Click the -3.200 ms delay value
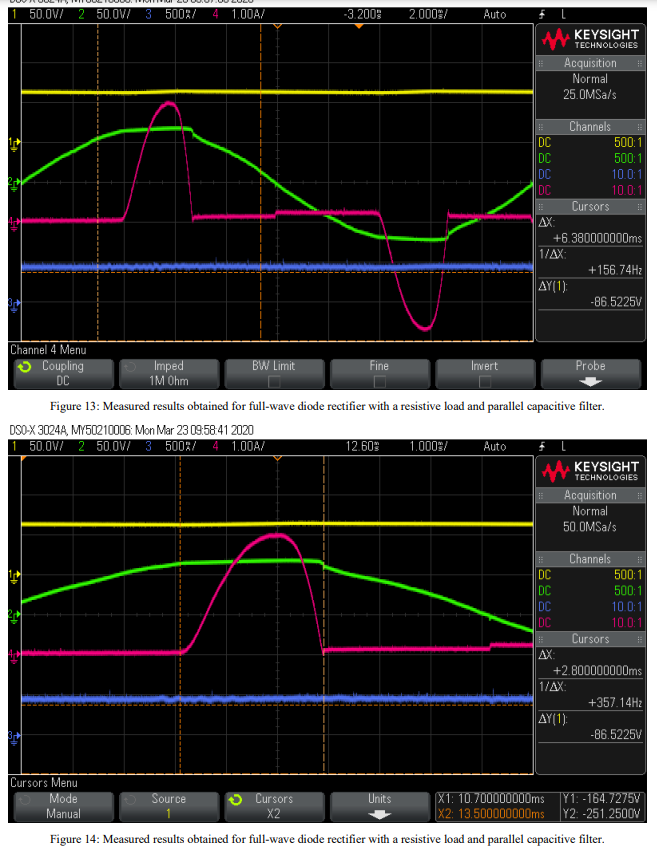The height and width of the screenshot is (851, 657). pos(362,15)
